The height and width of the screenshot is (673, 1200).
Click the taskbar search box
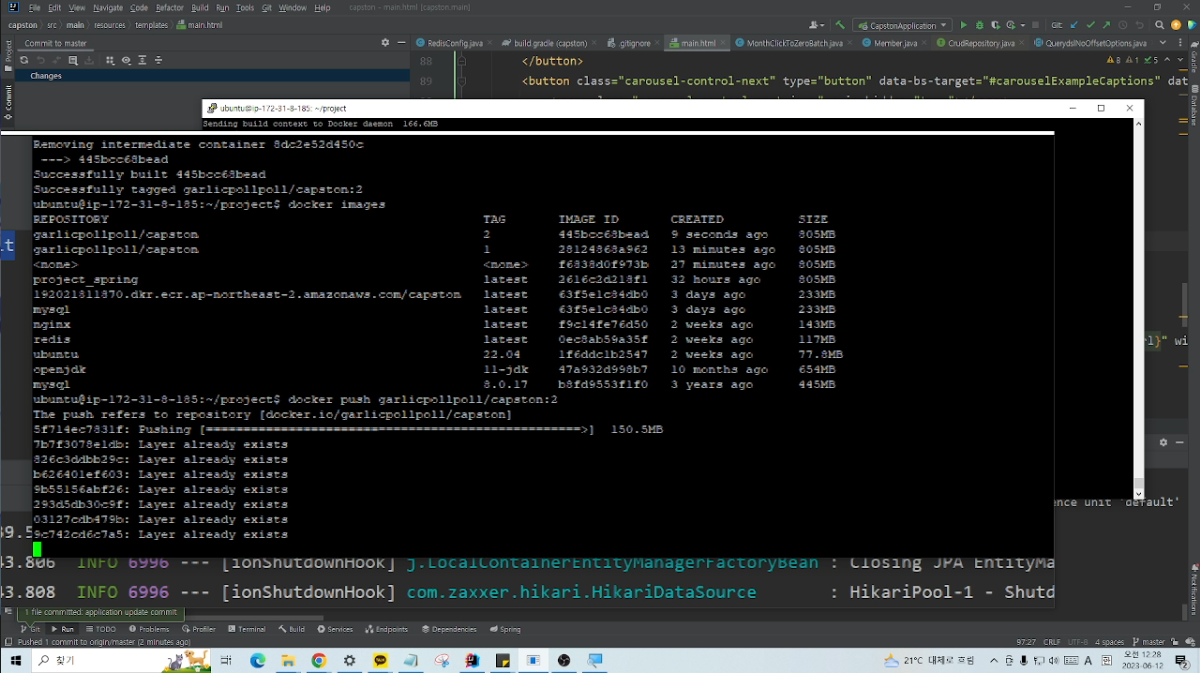click(123, 661)
